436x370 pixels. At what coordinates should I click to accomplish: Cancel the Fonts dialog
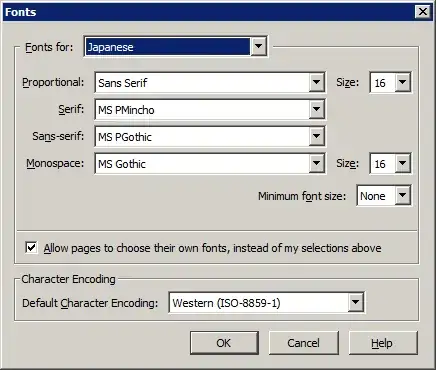click(304, 343)
